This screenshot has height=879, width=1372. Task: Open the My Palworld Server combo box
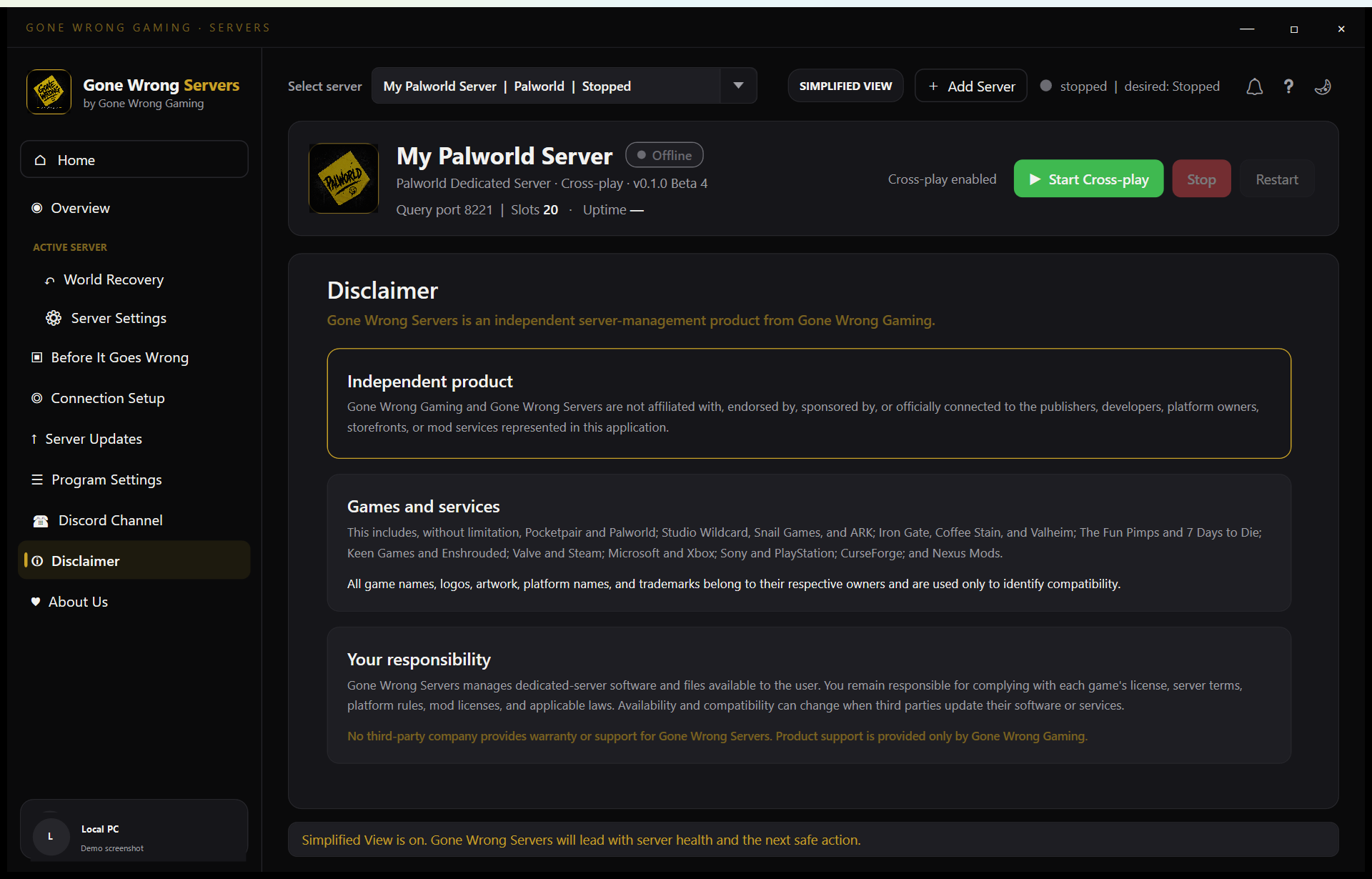(x=564, y=86)
